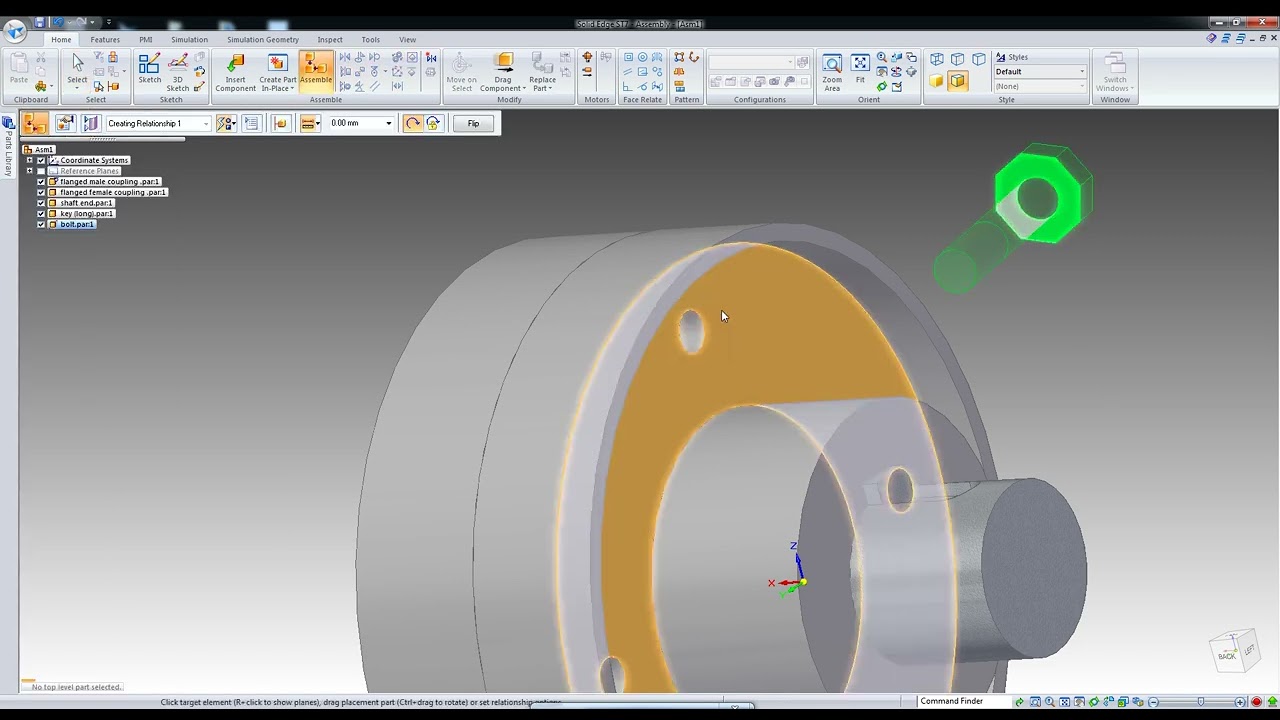Toggle bolt.par:1 visibility checkbox
Image resolution: width=1280 pixels, height=720 pixels.
tap(41, 224)
